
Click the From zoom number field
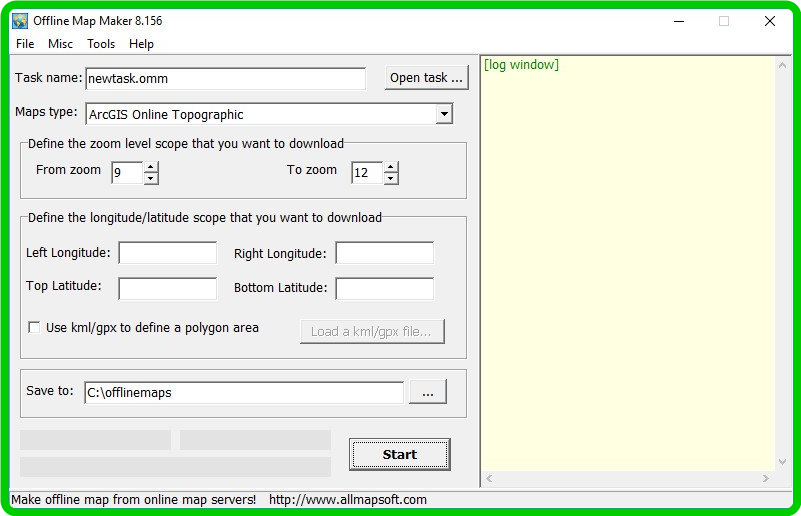pos(128,173)
